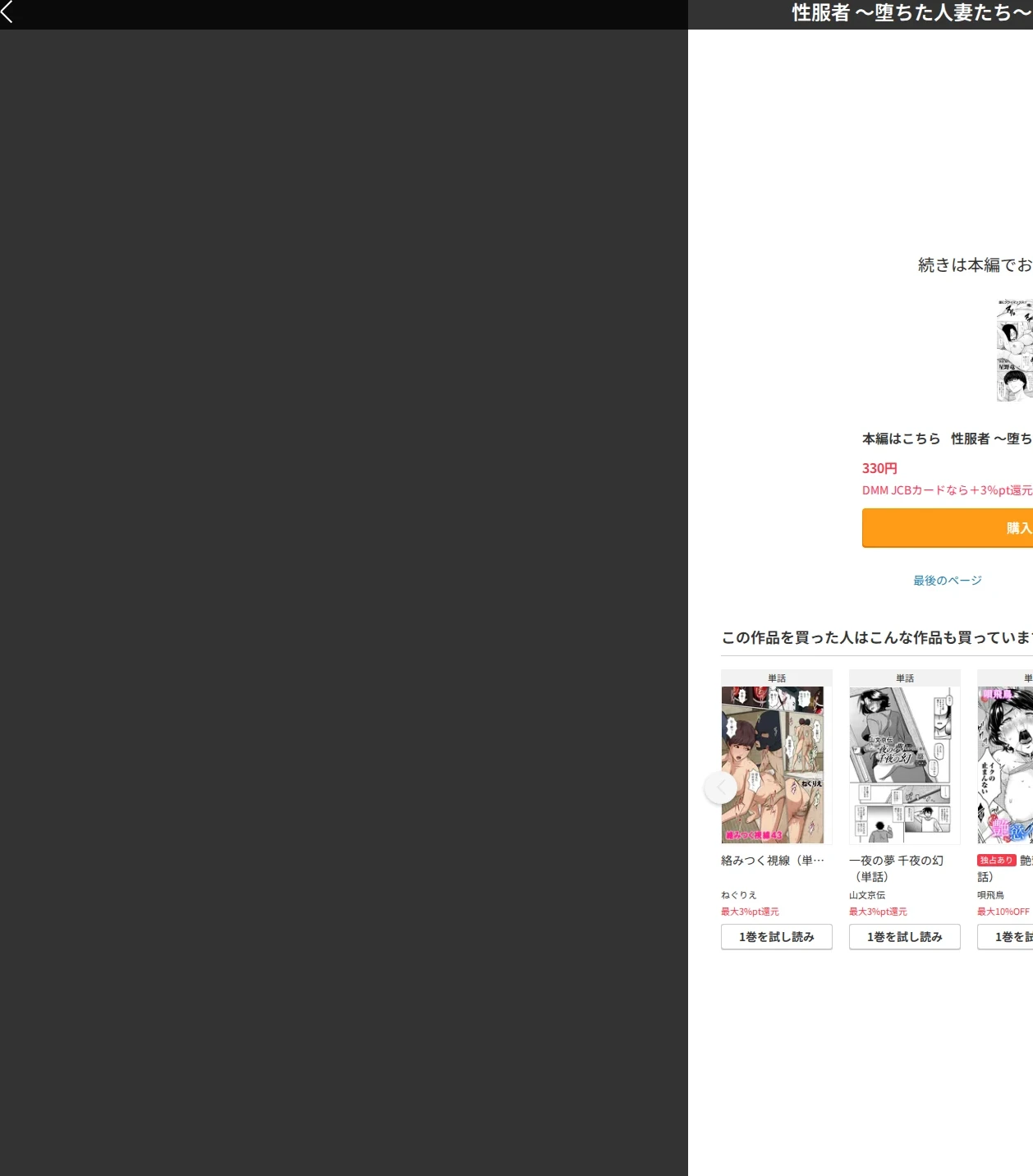
Task: Open the 絡みつく視線 cover thumbnail
Action: pyautogui.click(x=773, y=765)
